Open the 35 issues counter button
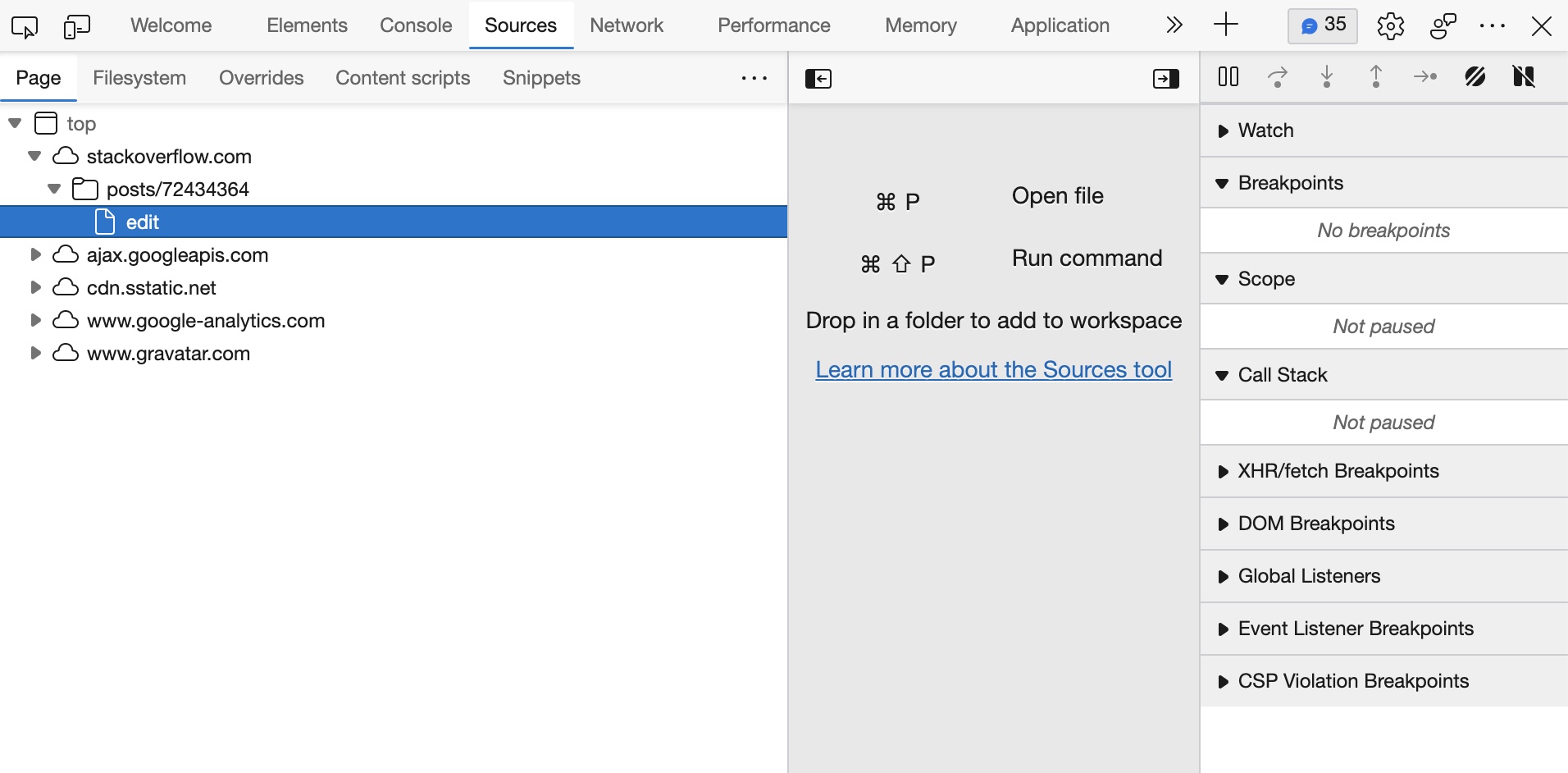Image resolution: width=1568 pixels, height=773 pixels. [x=1323, y=25]
